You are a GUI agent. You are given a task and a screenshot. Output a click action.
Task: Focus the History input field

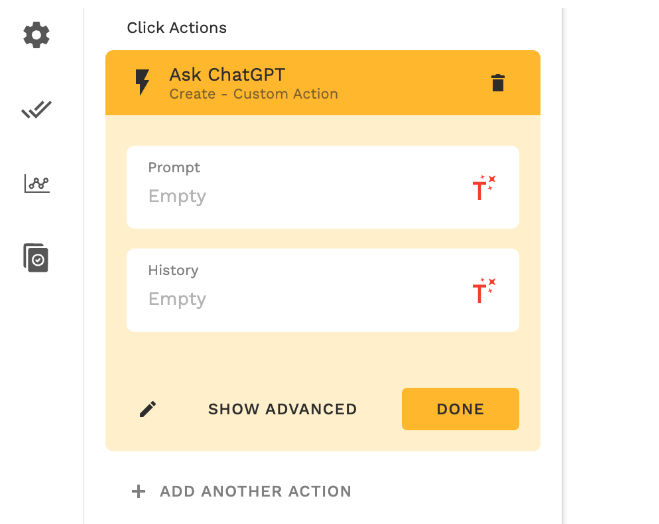click(x=300, y=299)
